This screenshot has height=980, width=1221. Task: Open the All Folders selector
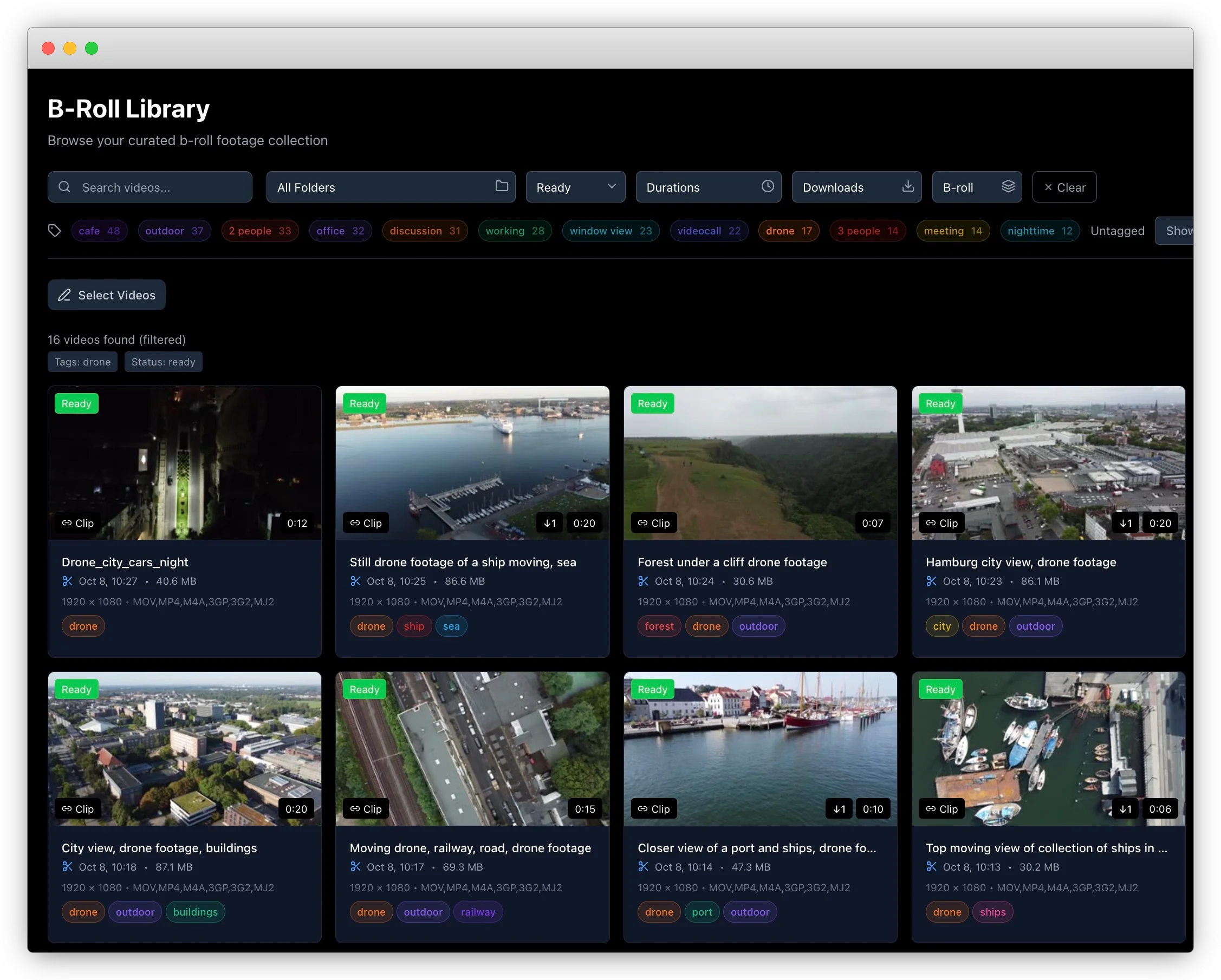(391, 186)
